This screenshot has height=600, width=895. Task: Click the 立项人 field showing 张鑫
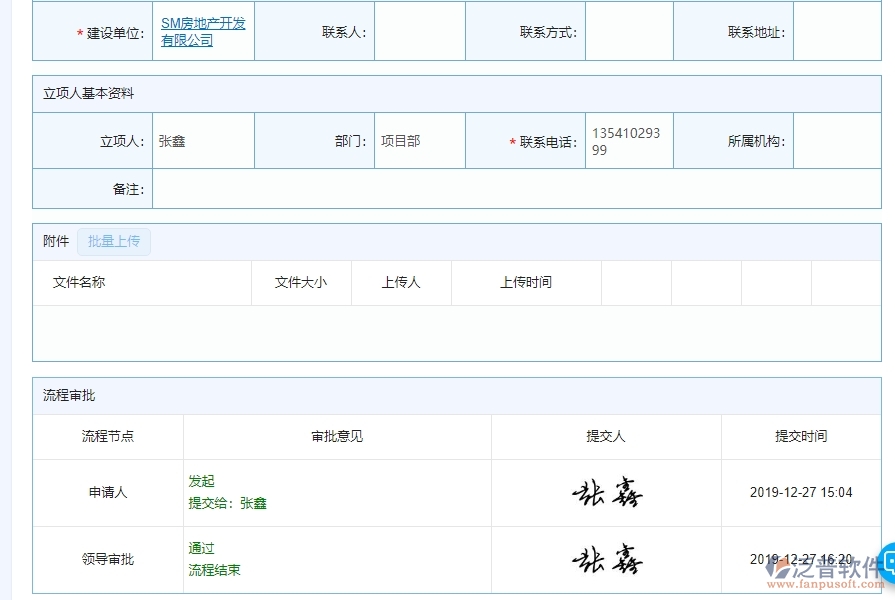point(200,140)
